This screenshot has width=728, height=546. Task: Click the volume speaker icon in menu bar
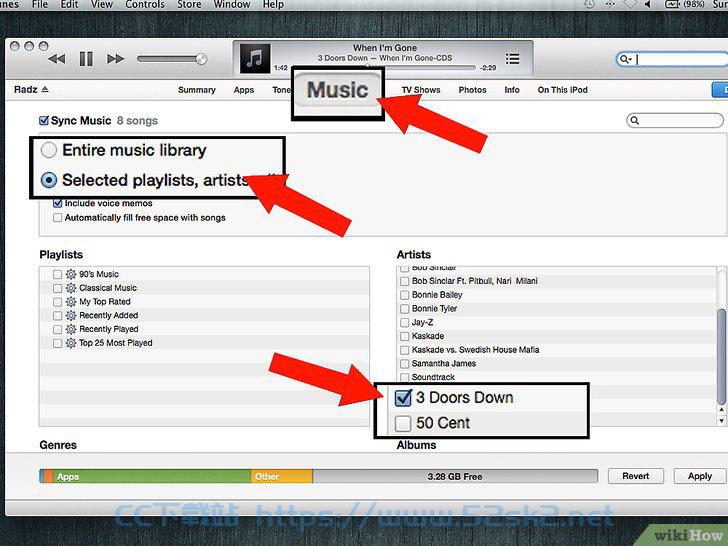tap(647, 4)
